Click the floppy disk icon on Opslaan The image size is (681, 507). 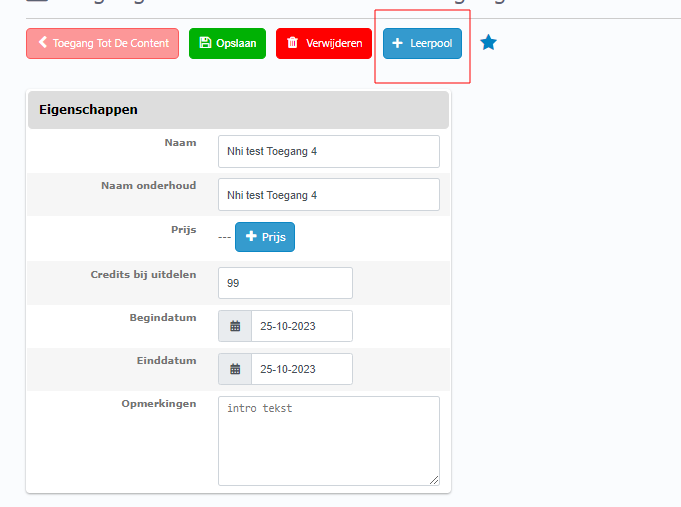click(x=205, y=43)
